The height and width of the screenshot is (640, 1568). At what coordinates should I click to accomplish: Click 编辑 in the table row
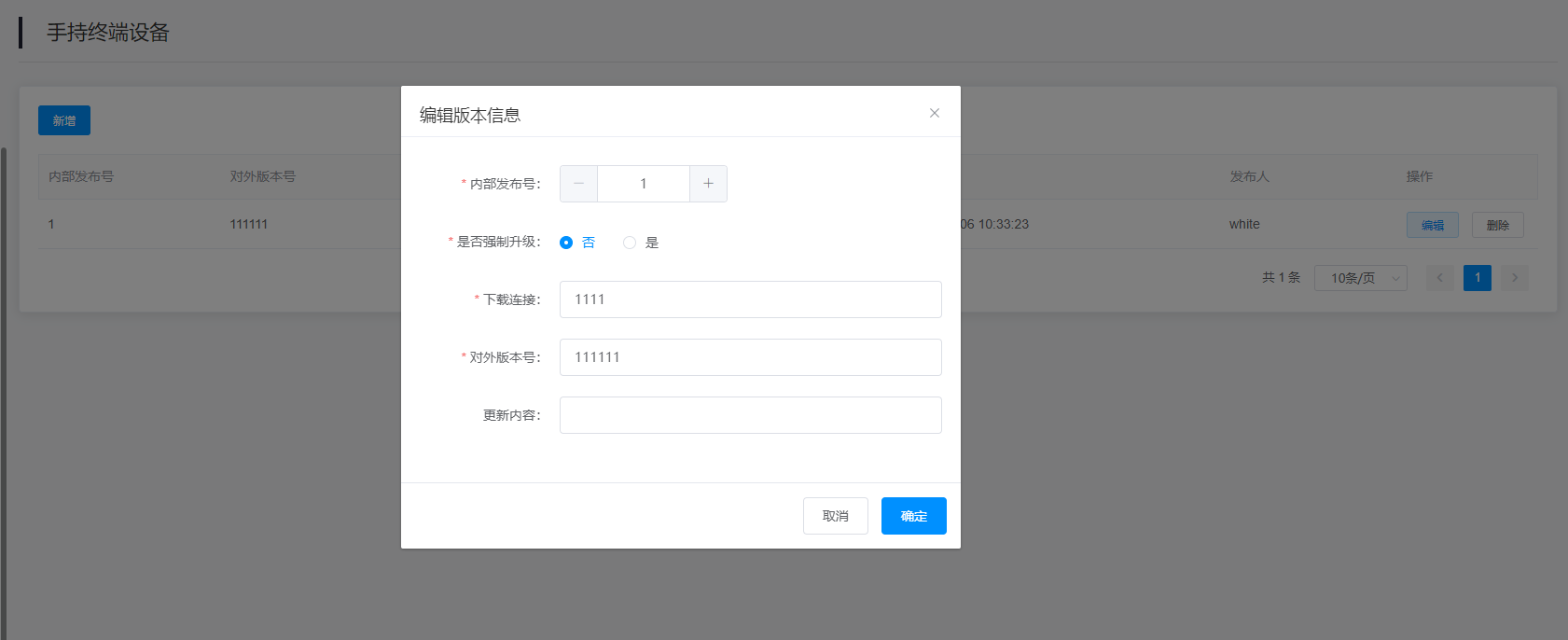pyautogui.click(x=1432, y=225)
